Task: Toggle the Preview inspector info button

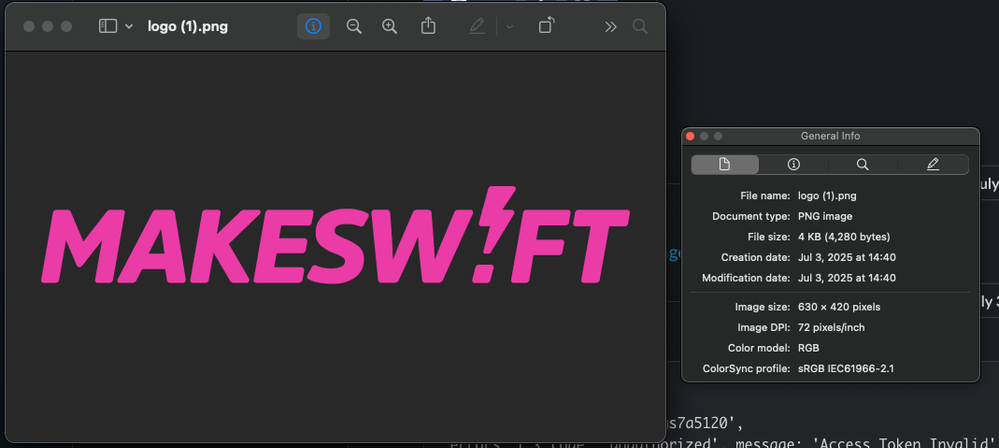Action: 313,26
